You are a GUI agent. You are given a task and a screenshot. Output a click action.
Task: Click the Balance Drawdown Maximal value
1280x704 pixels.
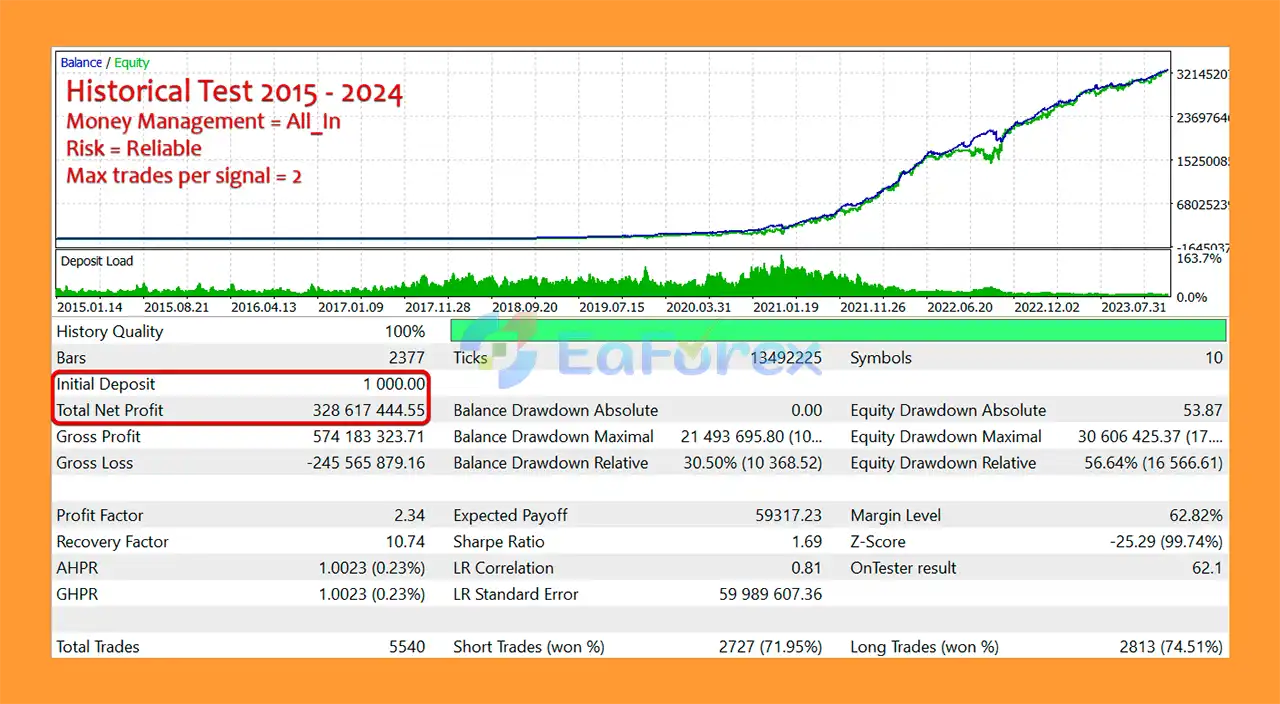751,437
